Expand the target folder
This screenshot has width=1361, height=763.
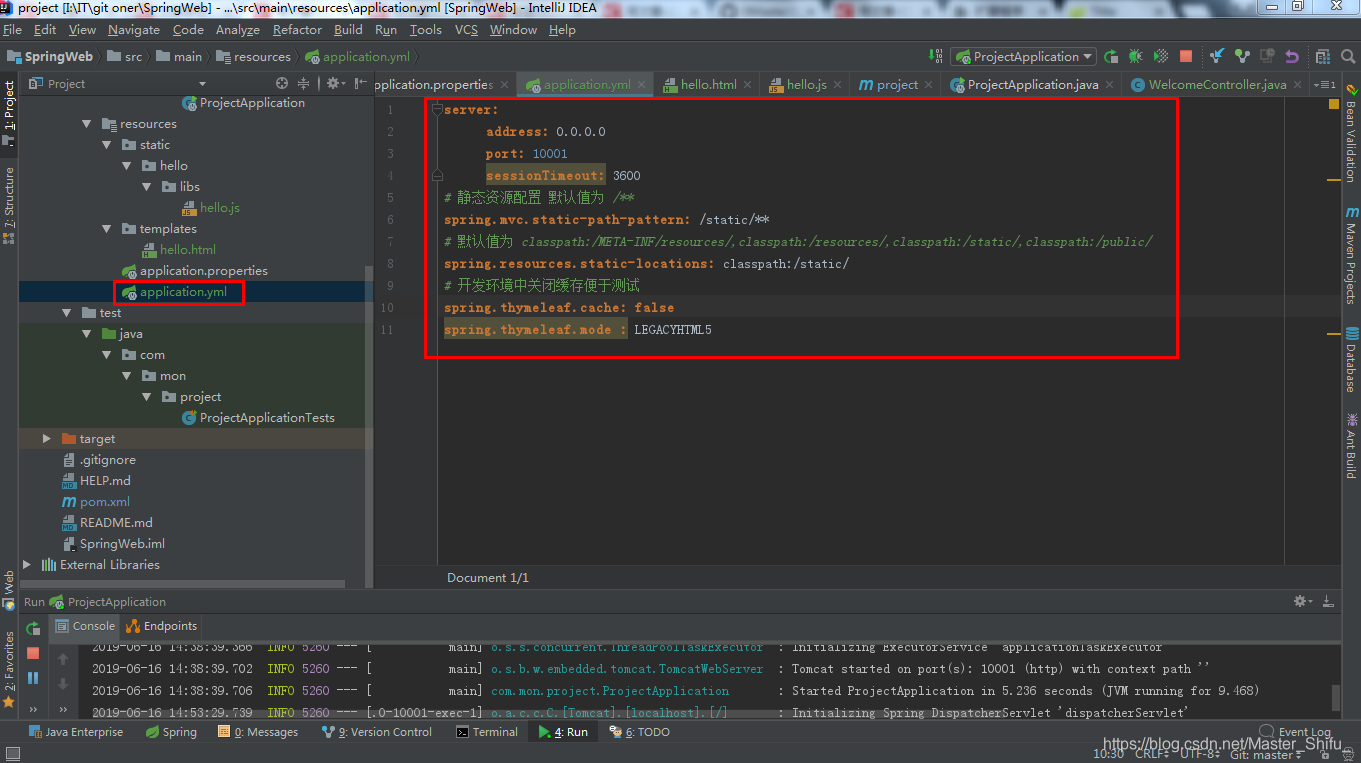click(x=47, y=439)
